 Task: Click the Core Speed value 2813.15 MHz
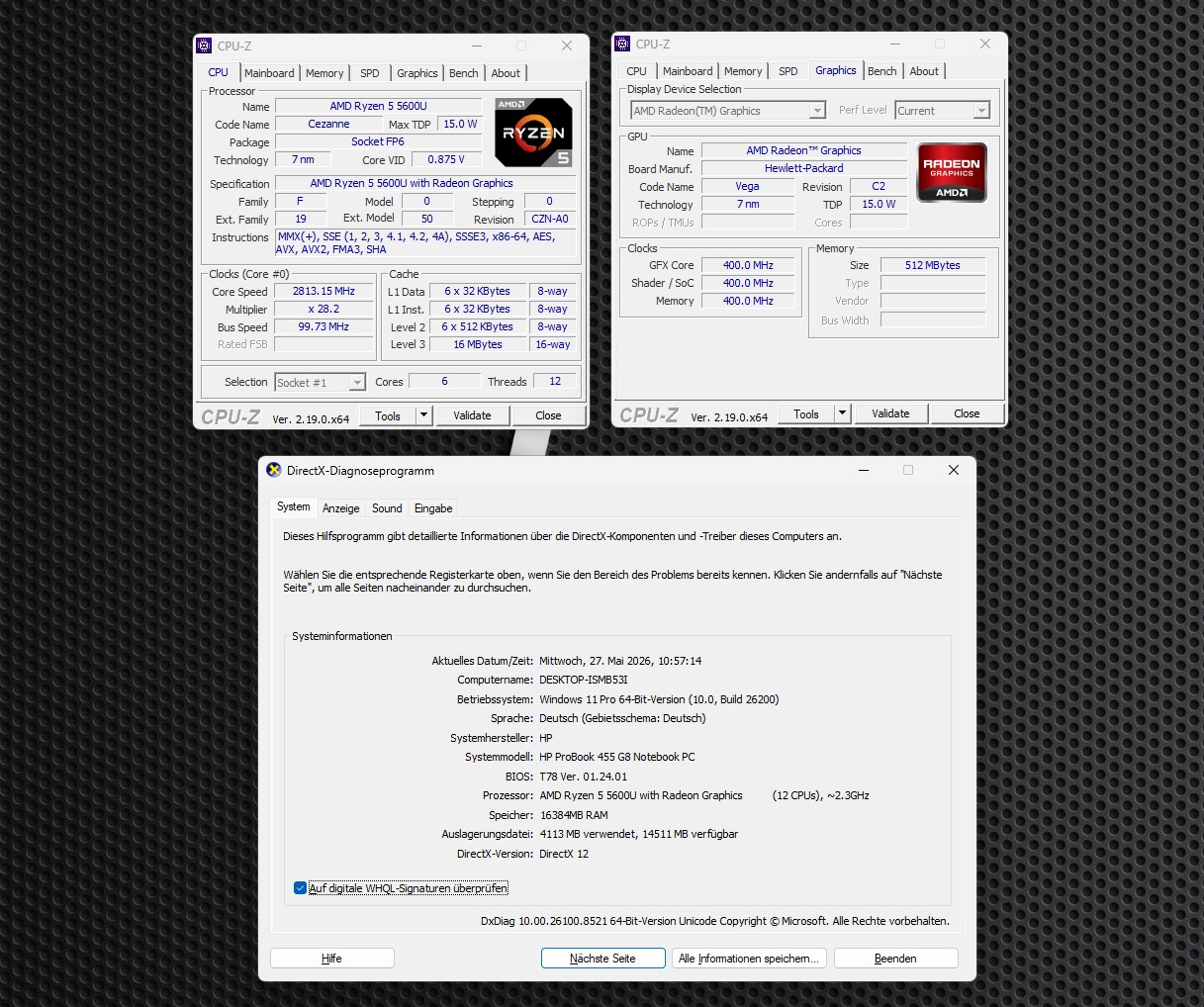click(x=324, y=291)
